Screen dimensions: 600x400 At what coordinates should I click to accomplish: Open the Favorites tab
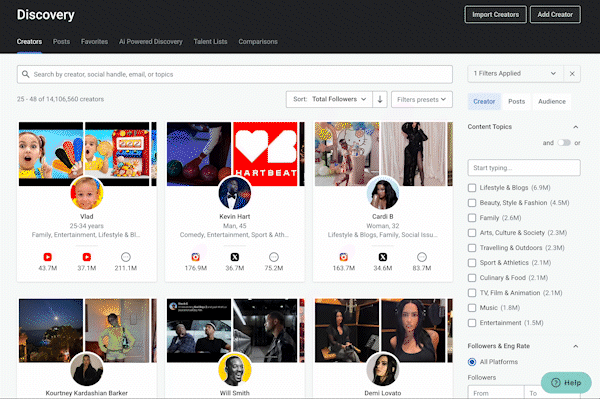pos(95,42)
